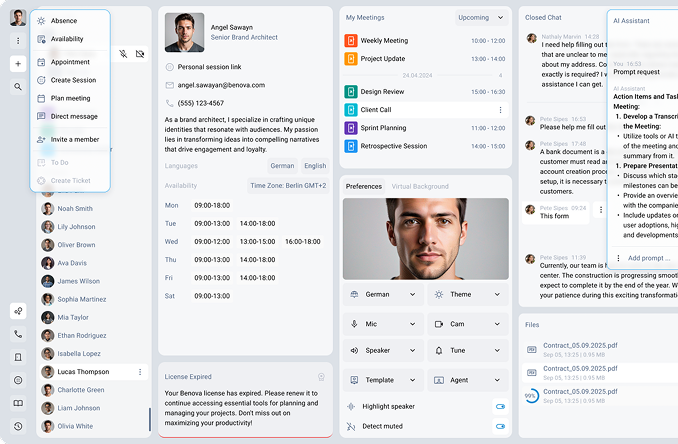Open three-dot options for Client Call meeting

500,110
